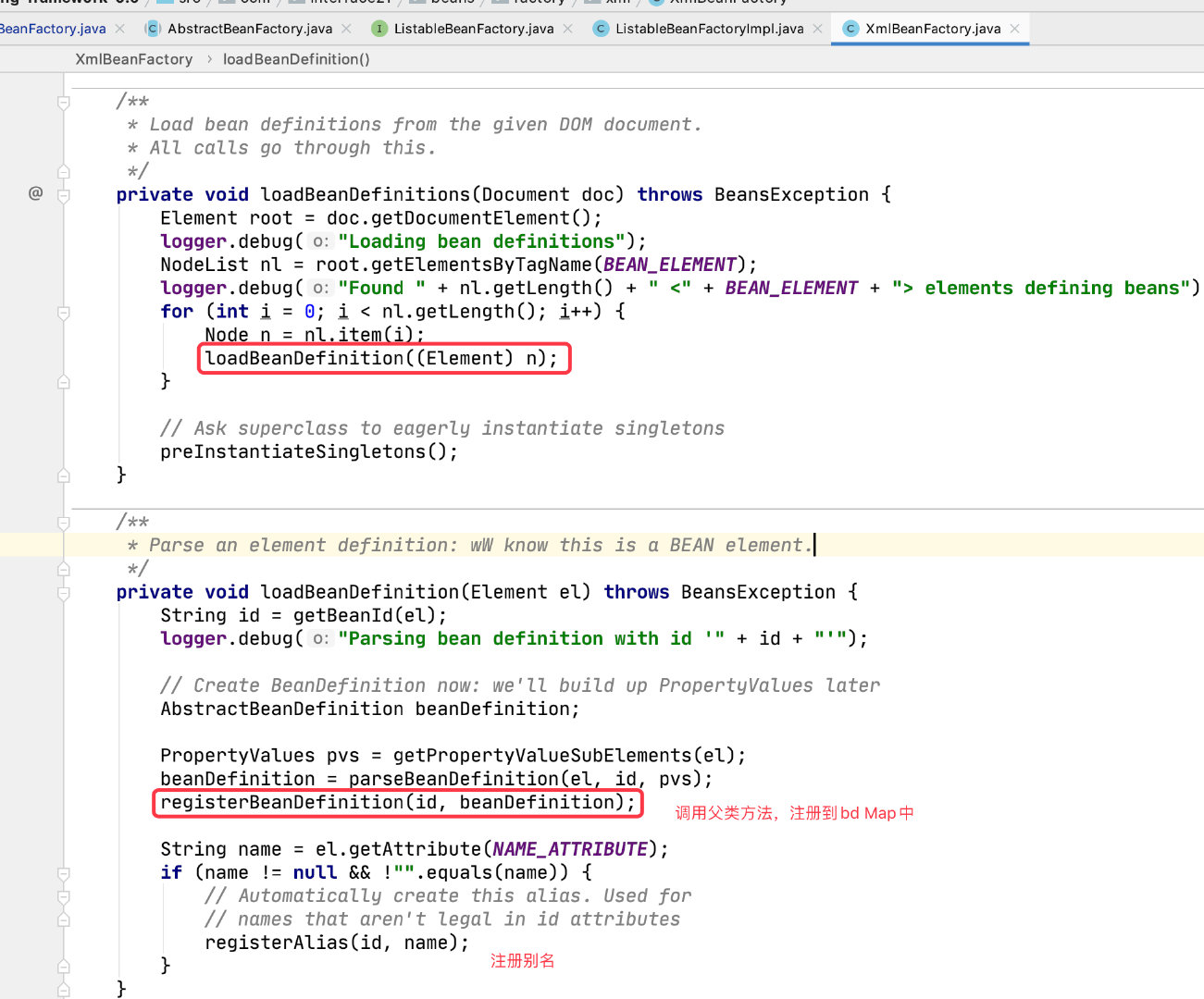Screen dimensions: 1204x999
Task: Click the 'o:' parameter hint before "Parsing bean definition"
Action: (320, 639)
